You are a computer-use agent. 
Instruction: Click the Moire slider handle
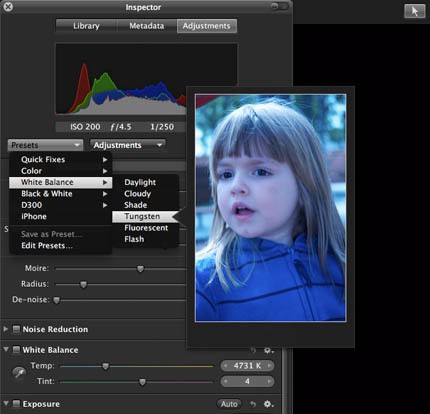(140, 269)
